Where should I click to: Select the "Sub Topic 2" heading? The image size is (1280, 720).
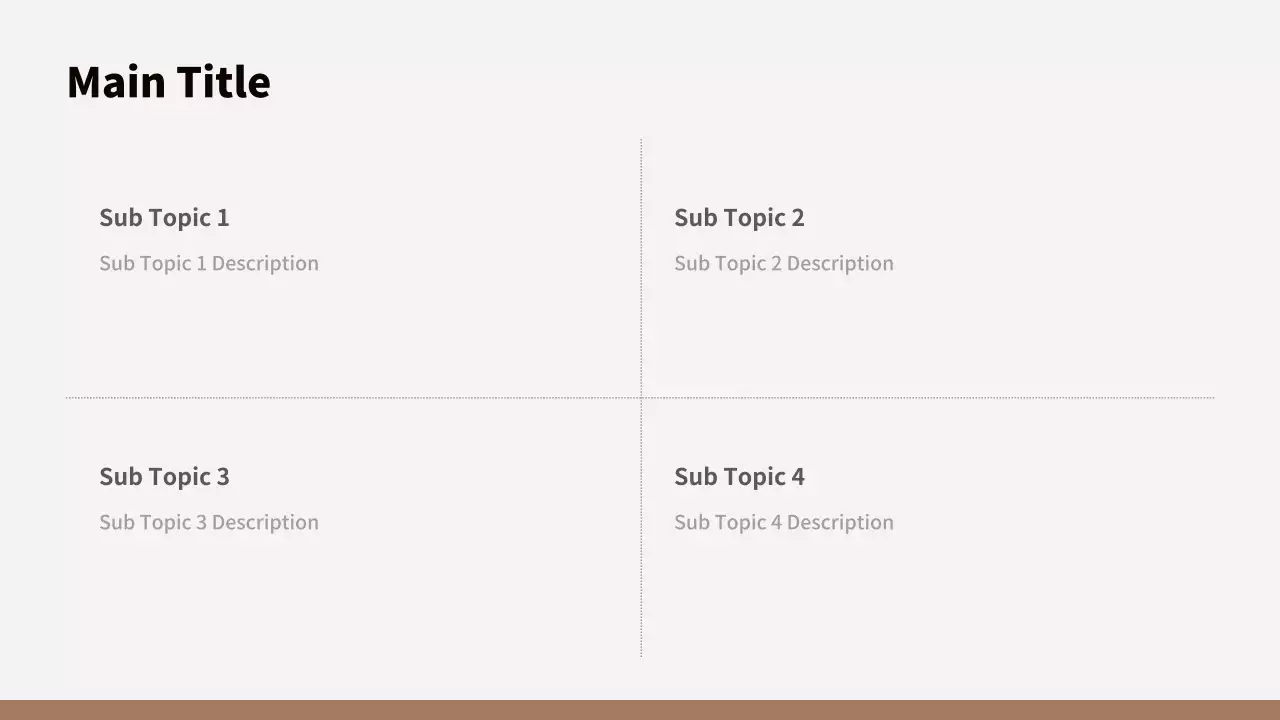pos(739,218)
